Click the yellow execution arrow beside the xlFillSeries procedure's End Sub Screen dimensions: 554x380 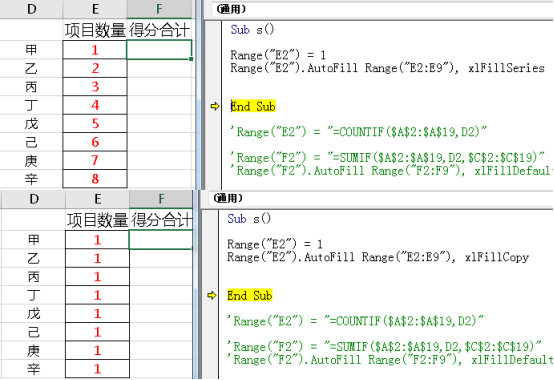(214, 106)
